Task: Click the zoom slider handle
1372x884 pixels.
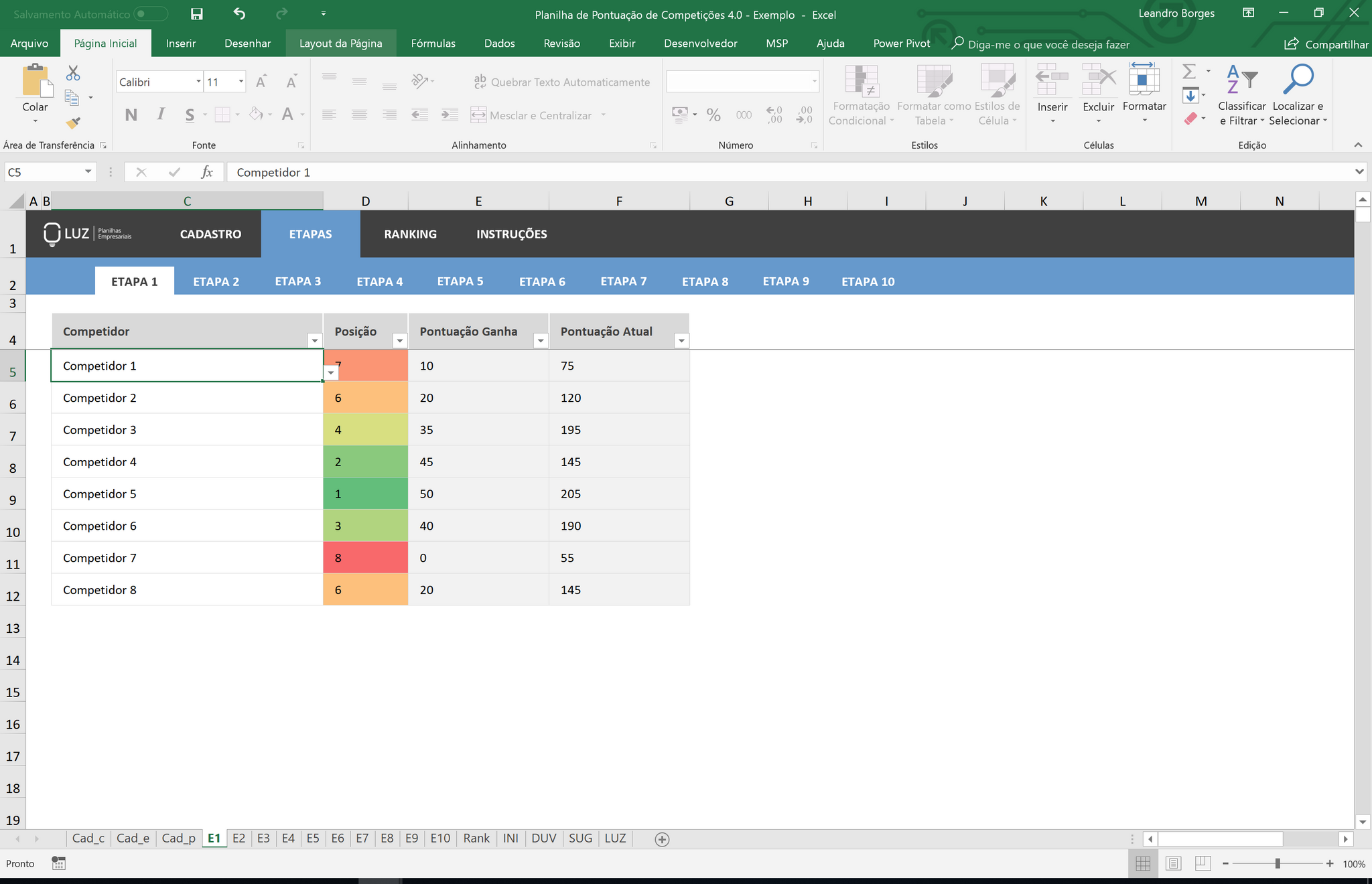Action: (x=1278, y=863)
